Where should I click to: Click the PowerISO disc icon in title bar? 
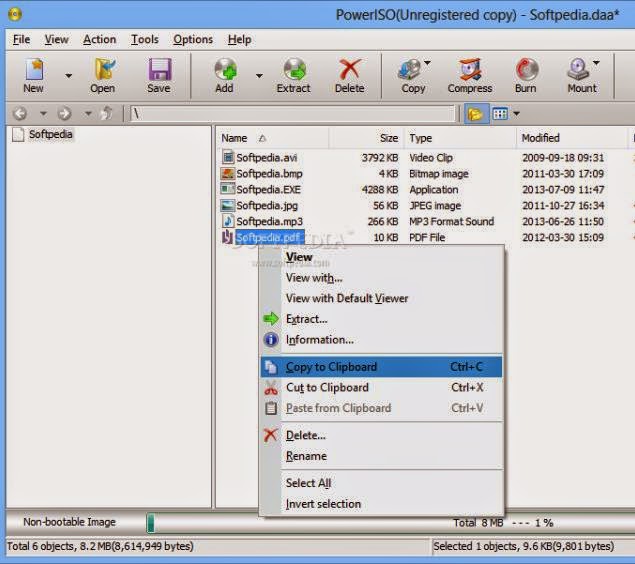[15, 14]
